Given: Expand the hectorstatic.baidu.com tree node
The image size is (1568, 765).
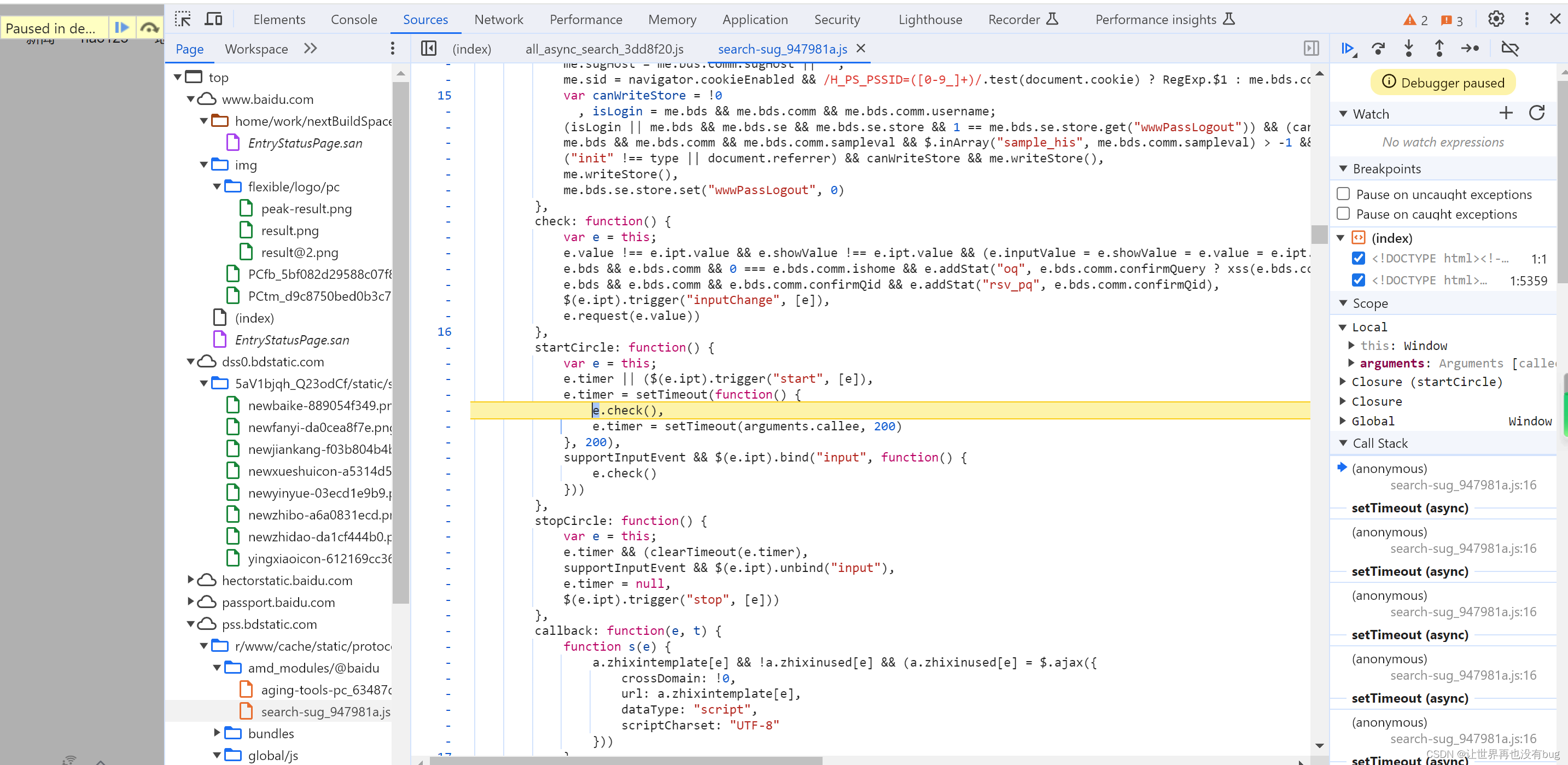Looking at the screenshot, I should [x=190, y=580].
